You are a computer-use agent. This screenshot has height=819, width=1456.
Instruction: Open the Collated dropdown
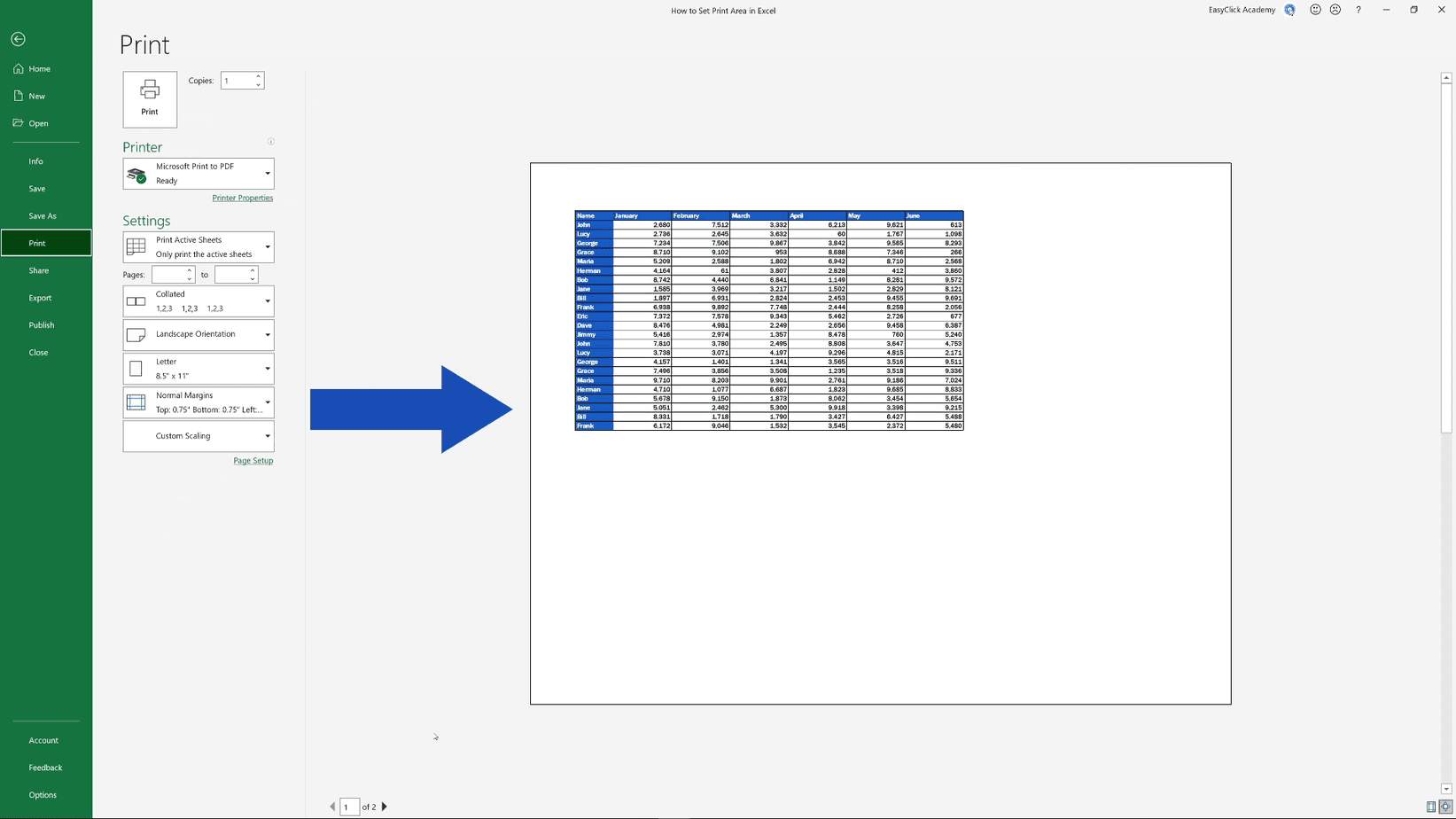tap(268, 300)
